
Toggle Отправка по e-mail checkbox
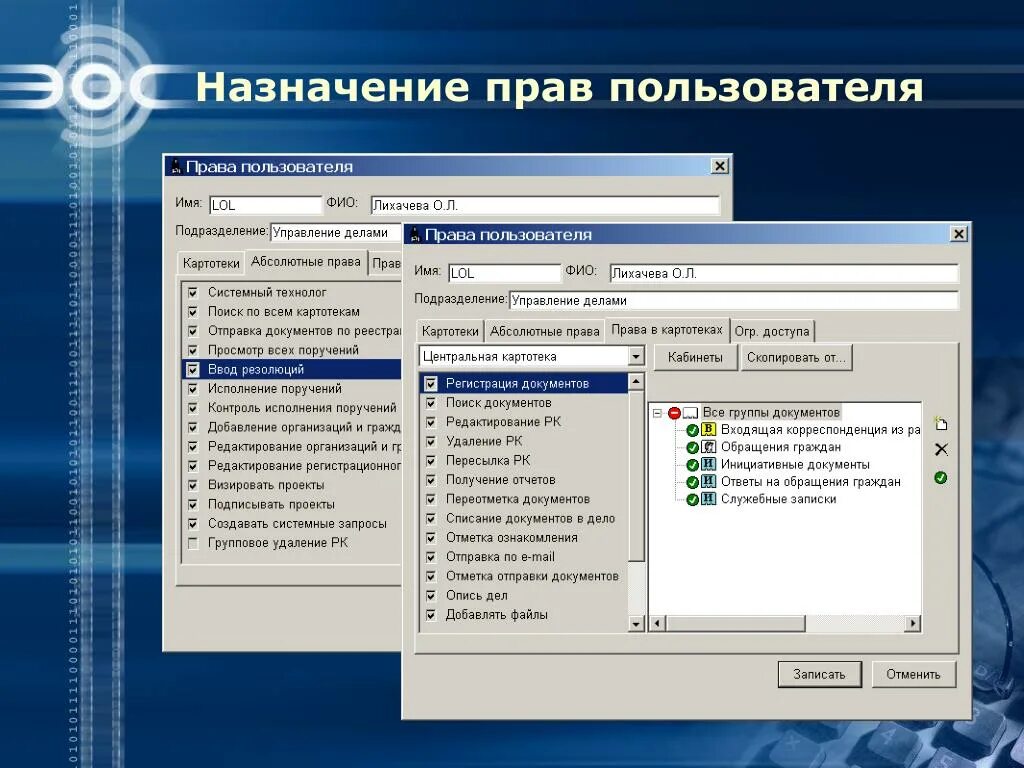[431, 557]
